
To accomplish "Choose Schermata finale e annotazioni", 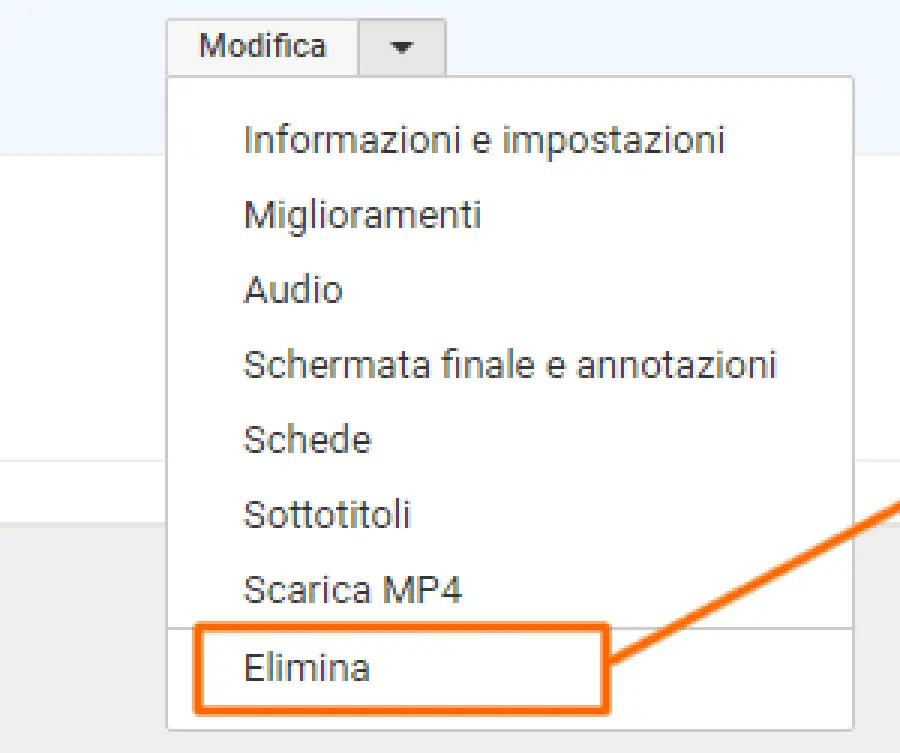I will pyautogui.click(x=510, y=366).
